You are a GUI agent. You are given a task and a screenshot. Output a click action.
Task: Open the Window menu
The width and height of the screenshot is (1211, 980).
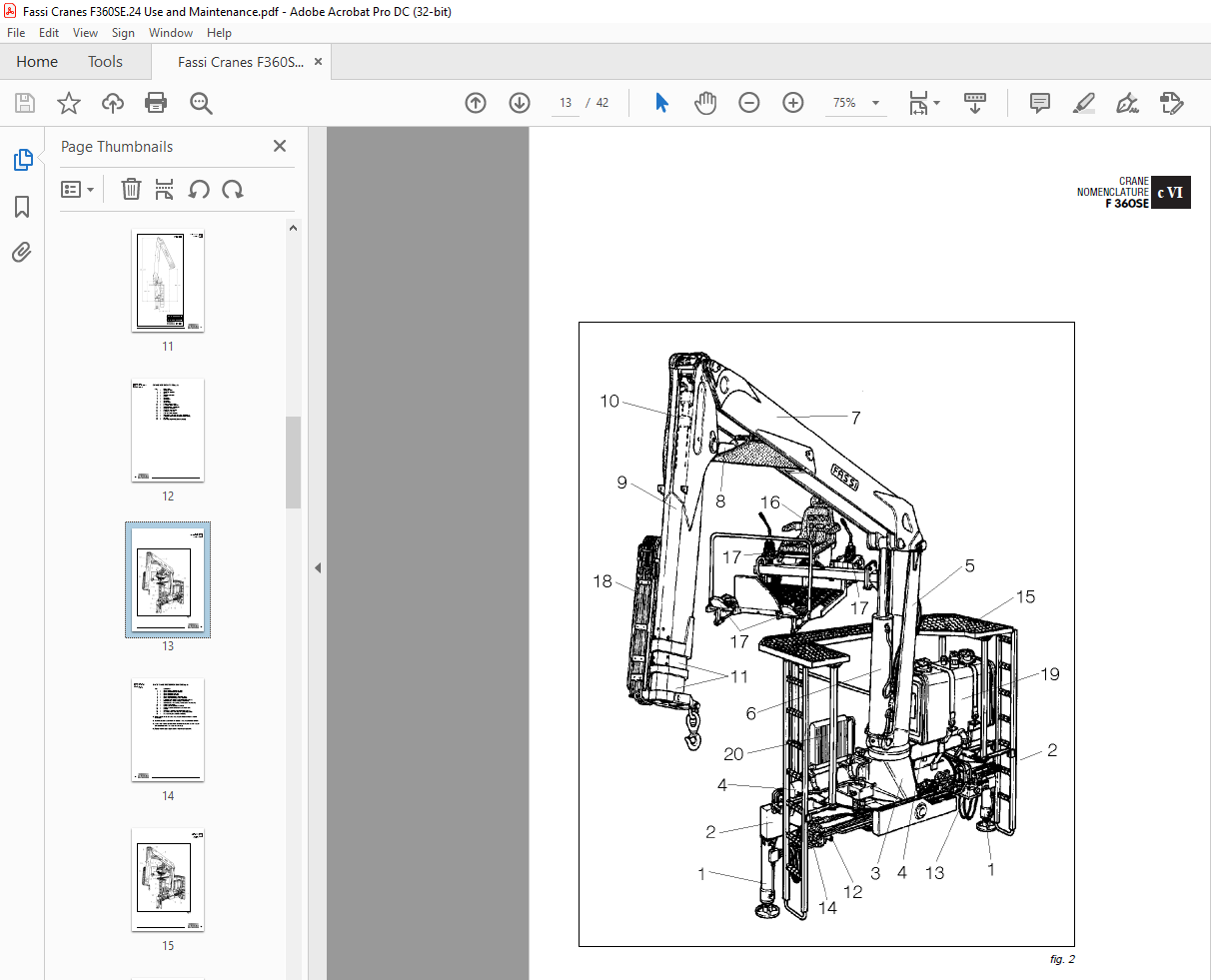pyautogui.click(x=171, y=33)
